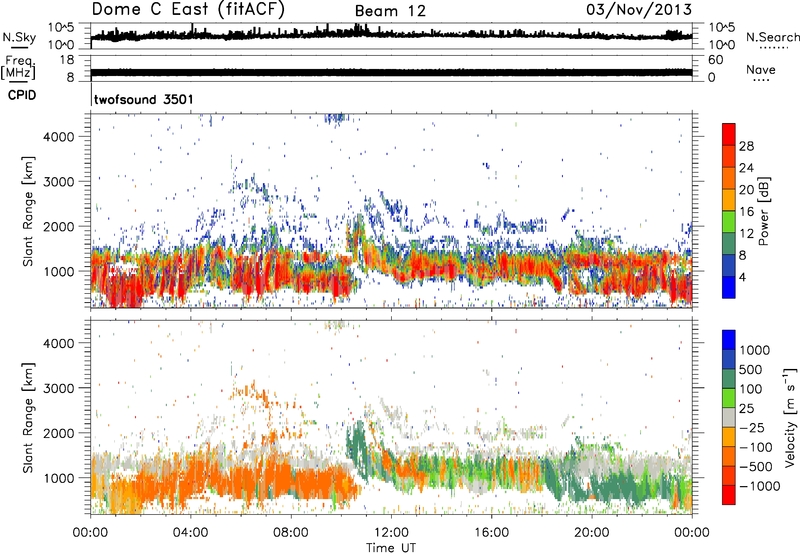
Task: Click the power panel 'Slant Range [km]' label
Action: (x=28, y=211)
